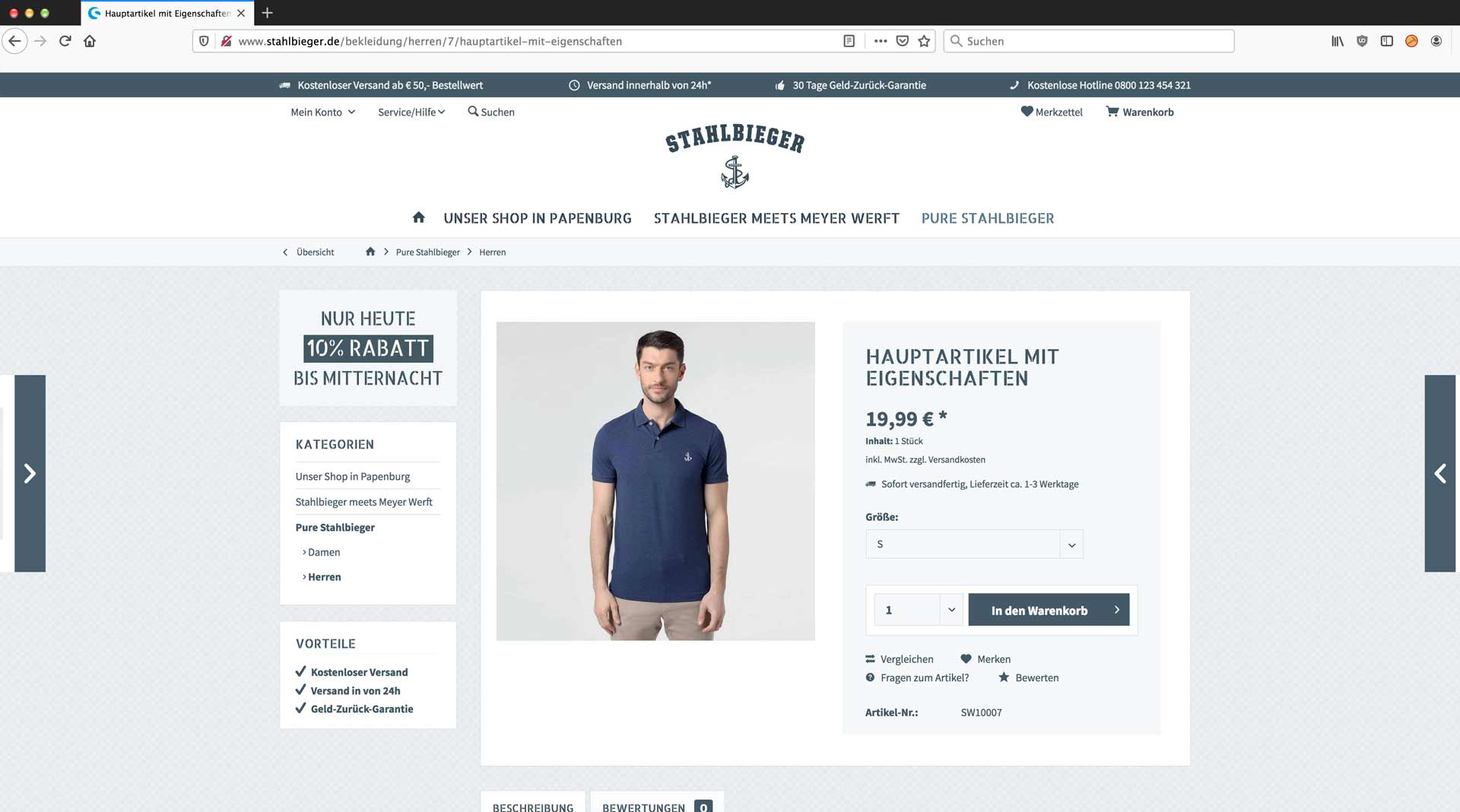Toggle Firefox reader view icon
The image size is (1460, 812).
point(849,41)
